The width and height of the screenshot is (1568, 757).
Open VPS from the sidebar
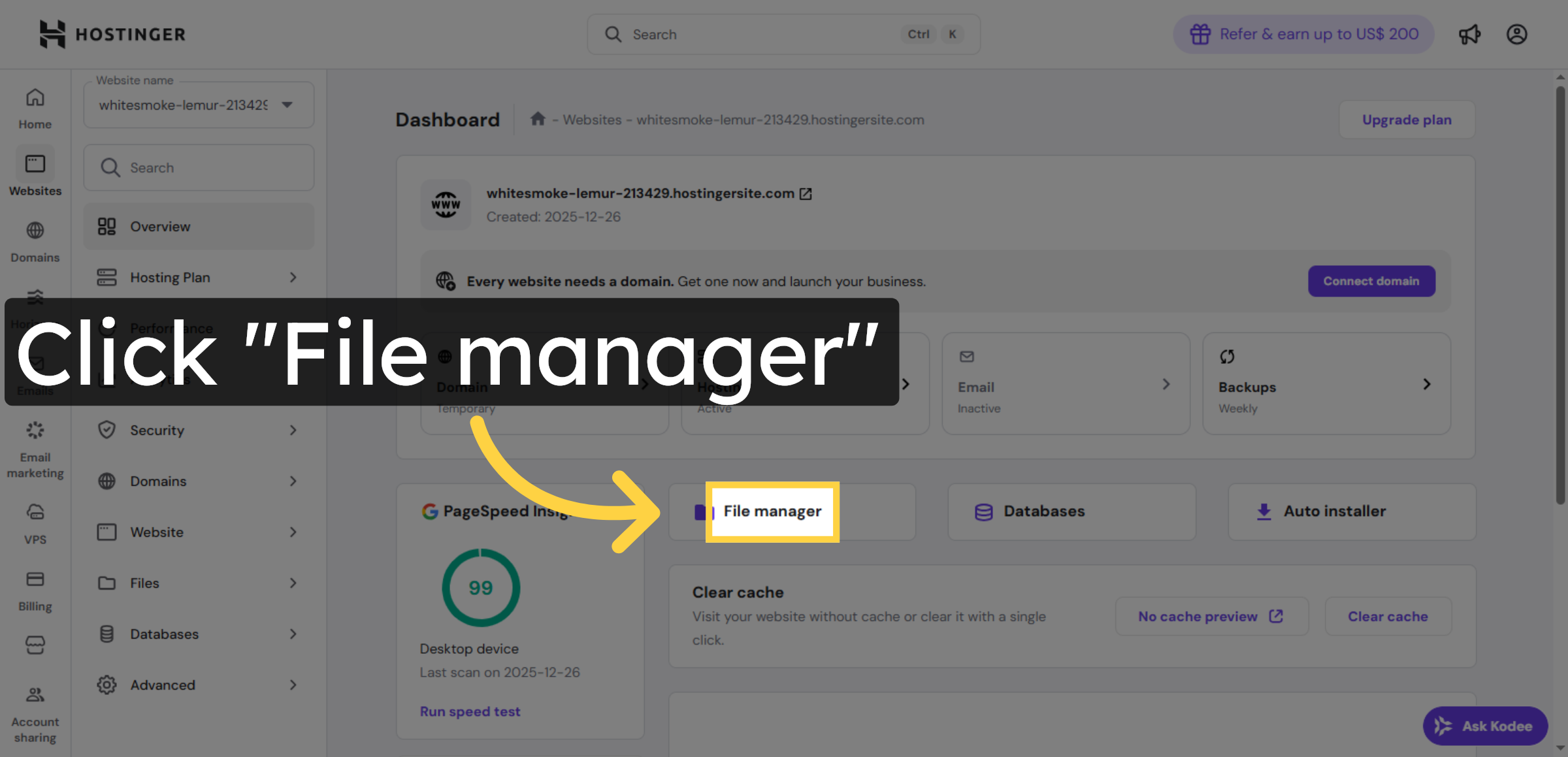click(x=35, y=518)
